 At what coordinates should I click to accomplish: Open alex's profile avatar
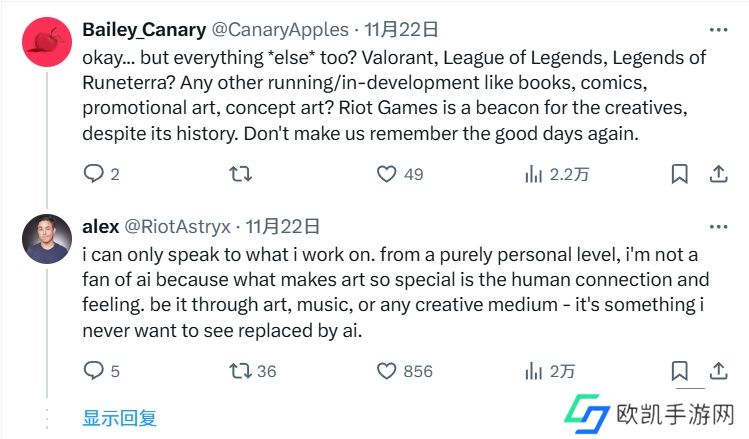point(47,238)
